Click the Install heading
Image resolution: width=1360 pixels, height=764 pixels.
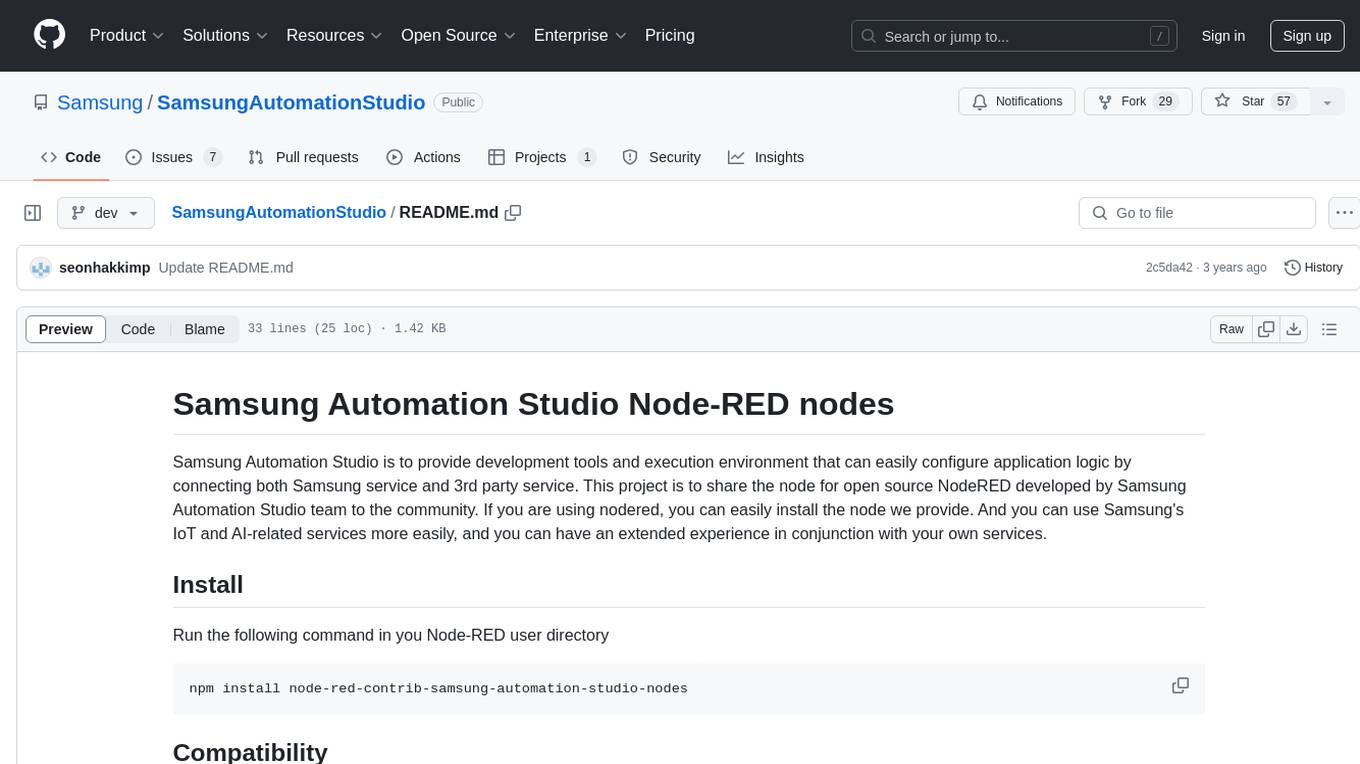[208, 585]
